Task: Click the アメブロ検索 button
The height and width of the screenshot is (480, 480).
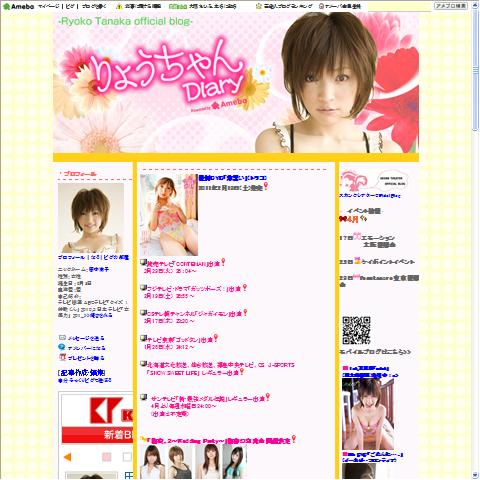Action: (451, 6)
